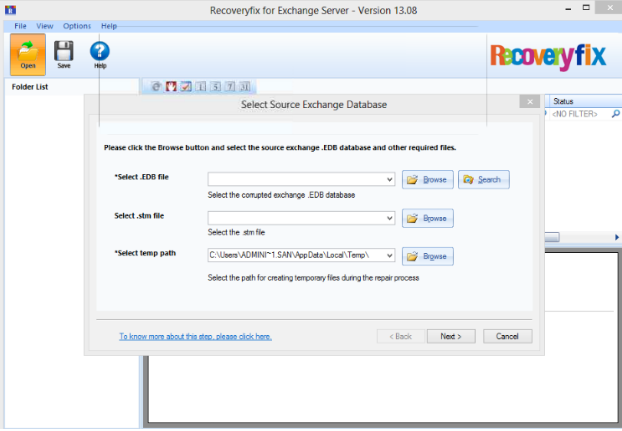Click the '*Select .EDB file' label
Screen dimensions: 622x431
pos(142,177)
